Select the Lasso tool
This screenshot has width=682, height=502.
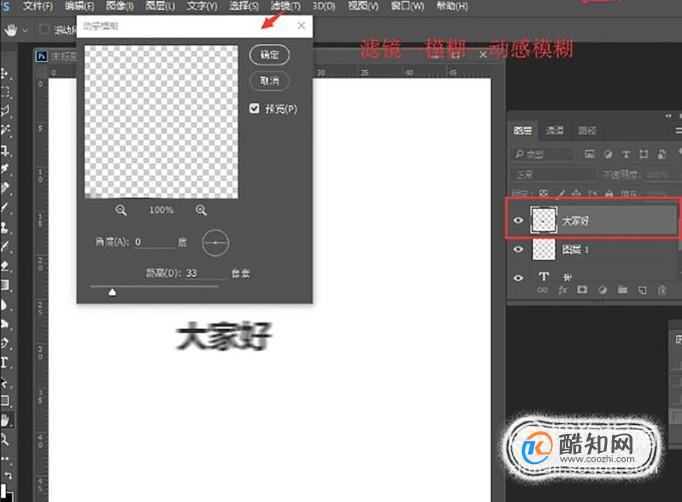pyautogui.click(x=5, y=111)
